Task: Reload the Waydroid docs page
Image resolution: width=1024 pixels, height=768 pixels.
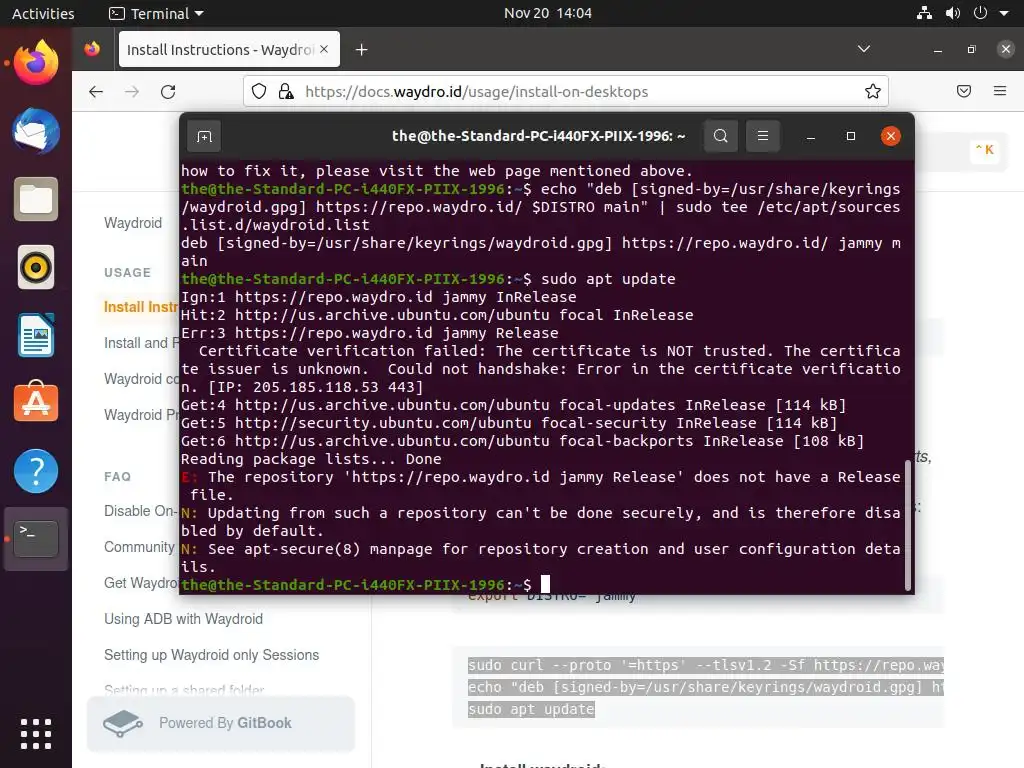Action: click(168, 91)
